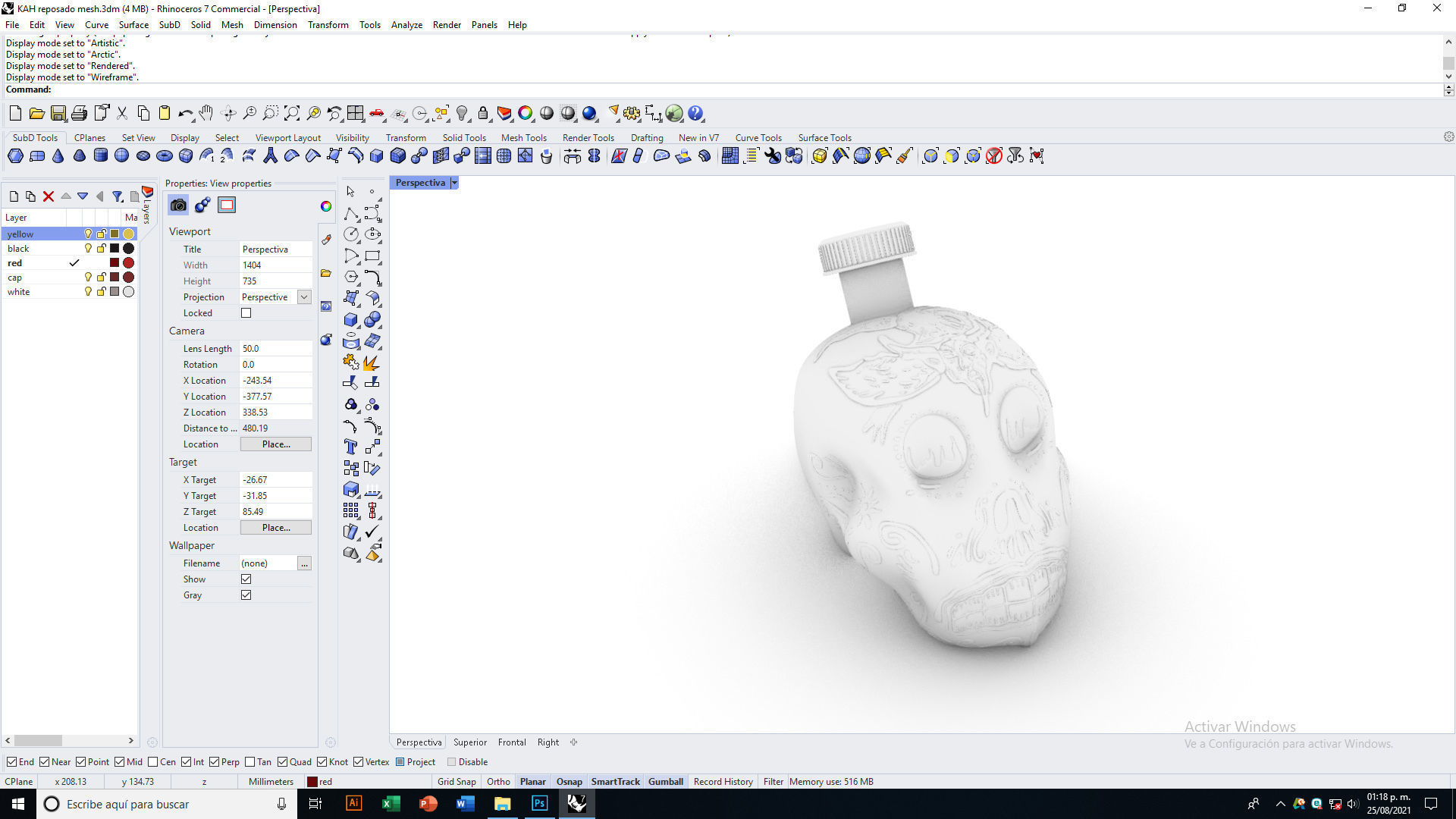Open the Projection dropdown
The image size is (1456, 819).
click(304, 297)
